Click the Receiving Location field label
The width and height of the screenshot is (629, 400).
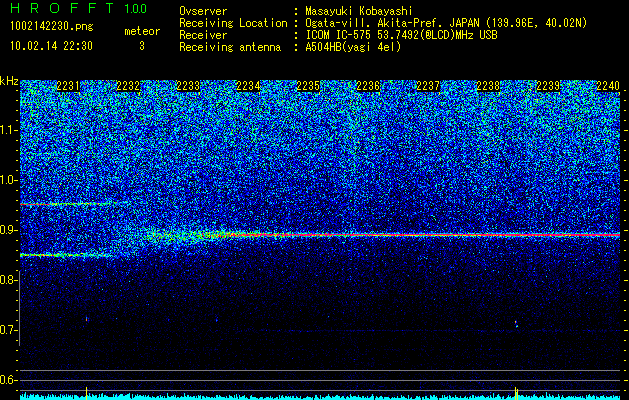233,23
